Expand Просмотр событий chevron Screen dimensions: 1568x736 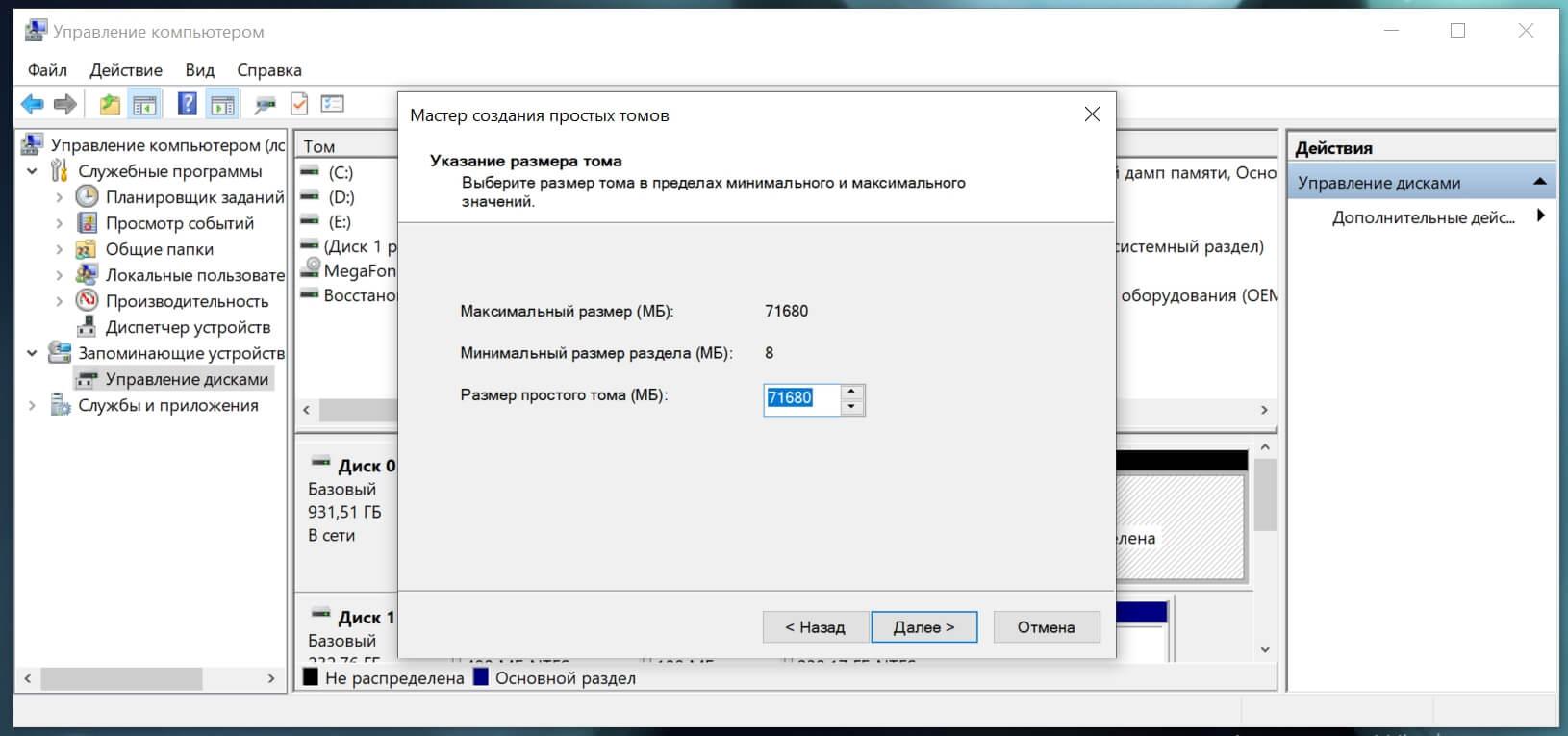[x=60, y=223]
